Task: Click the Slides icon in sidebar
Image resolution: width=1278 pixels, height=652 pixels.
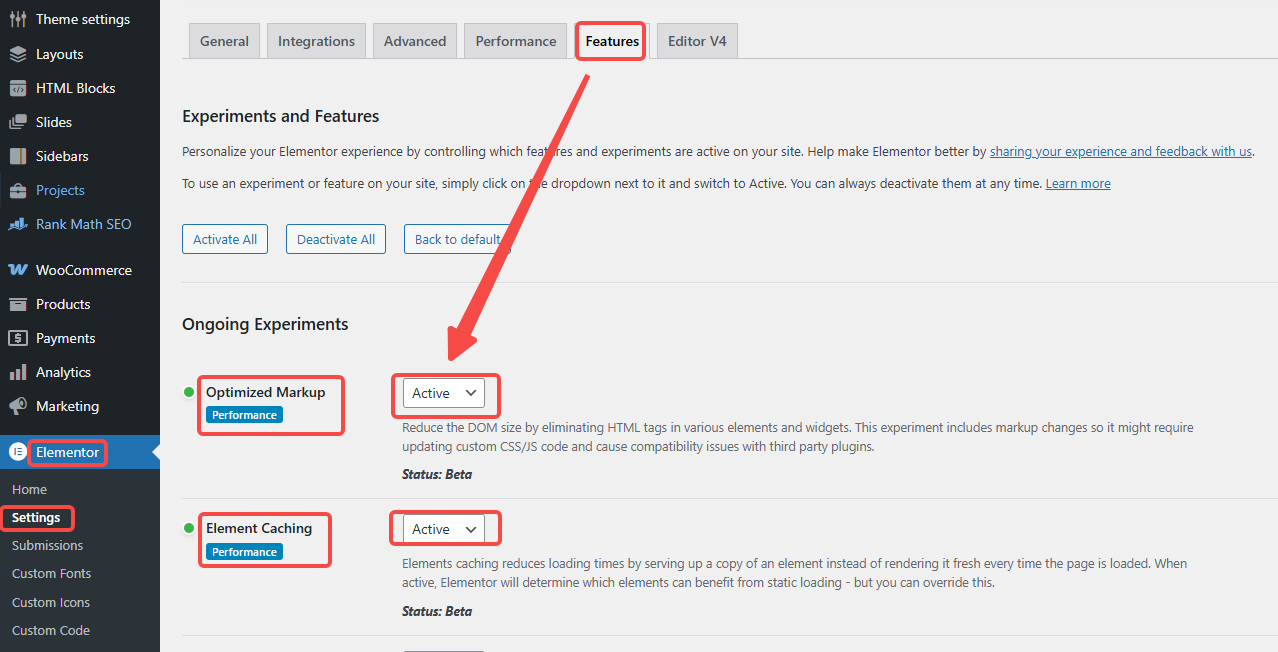Action: (18, 122)
